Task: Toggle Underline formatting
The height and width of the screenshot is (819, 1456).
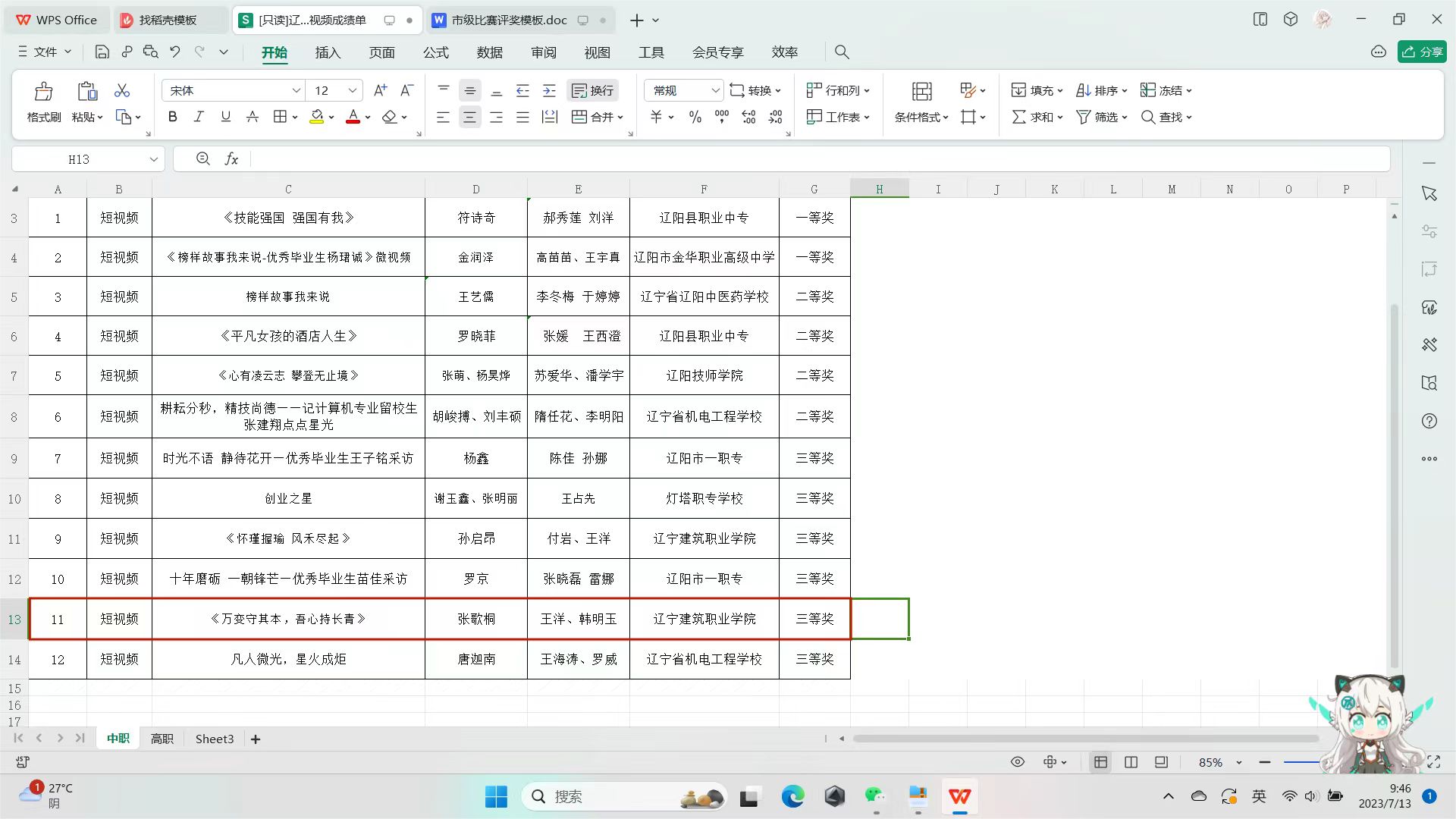Action: point(225,117)
